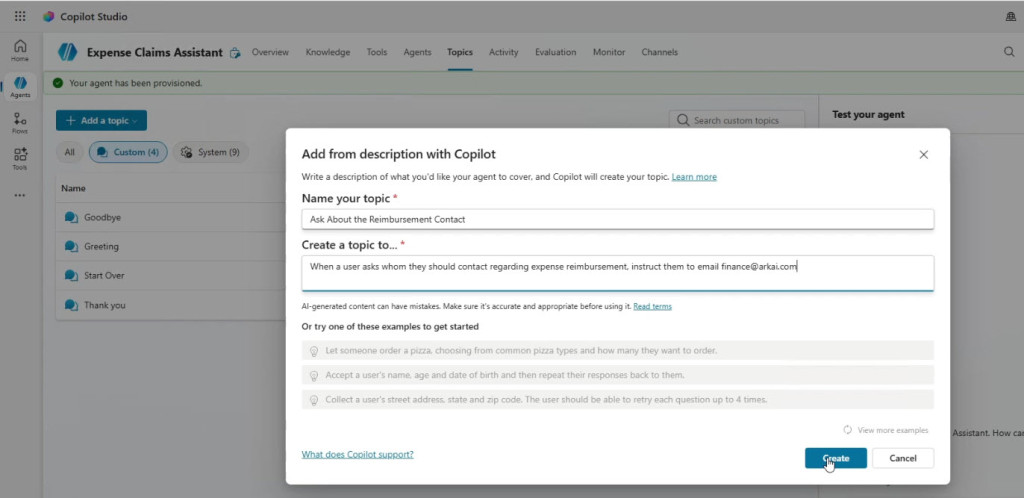Image resolution: width=1024 pixels, height=498 pixels.
Task: Show All topics filter
Action: click(x=69, y=152)
